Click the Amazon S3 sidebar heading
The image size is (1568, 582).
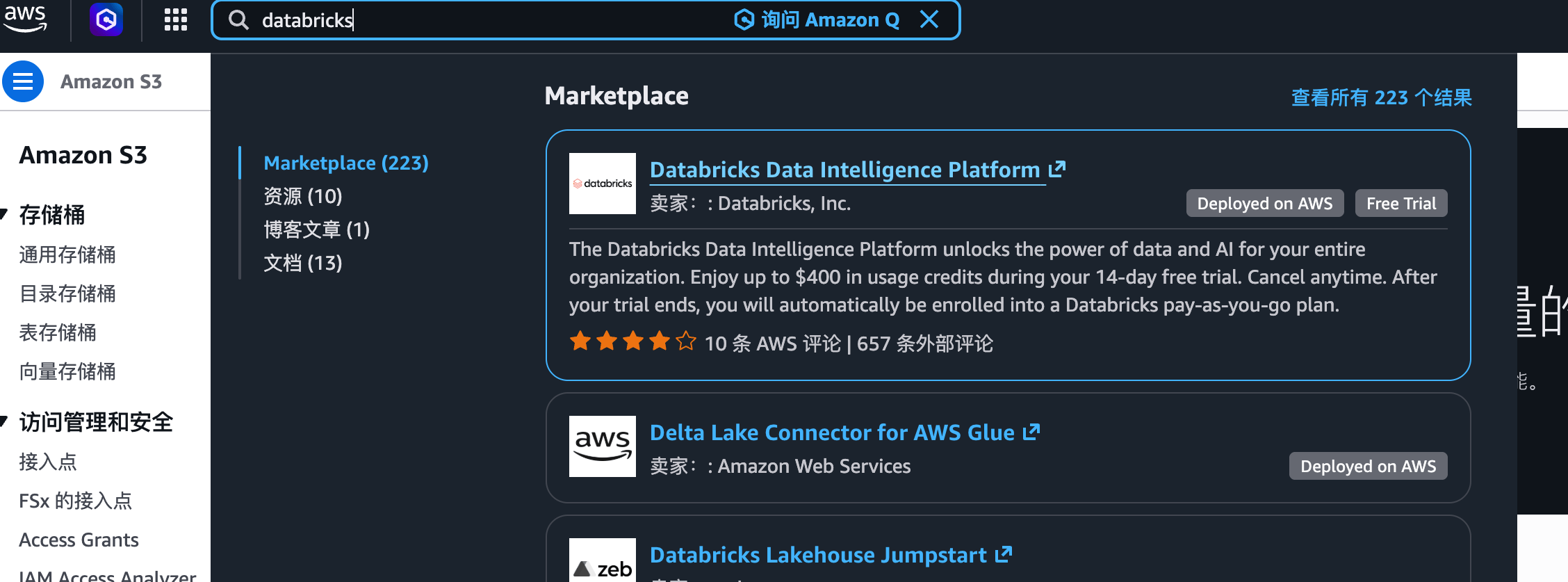pos(83,154)
